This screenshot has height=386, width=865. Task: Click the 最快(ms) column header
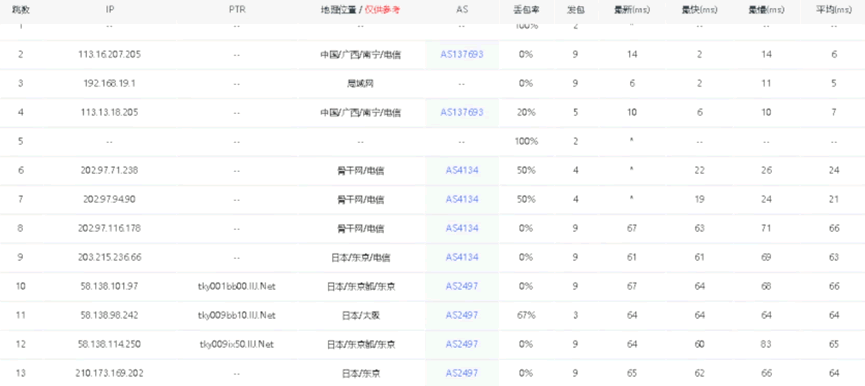click(699, 10)
